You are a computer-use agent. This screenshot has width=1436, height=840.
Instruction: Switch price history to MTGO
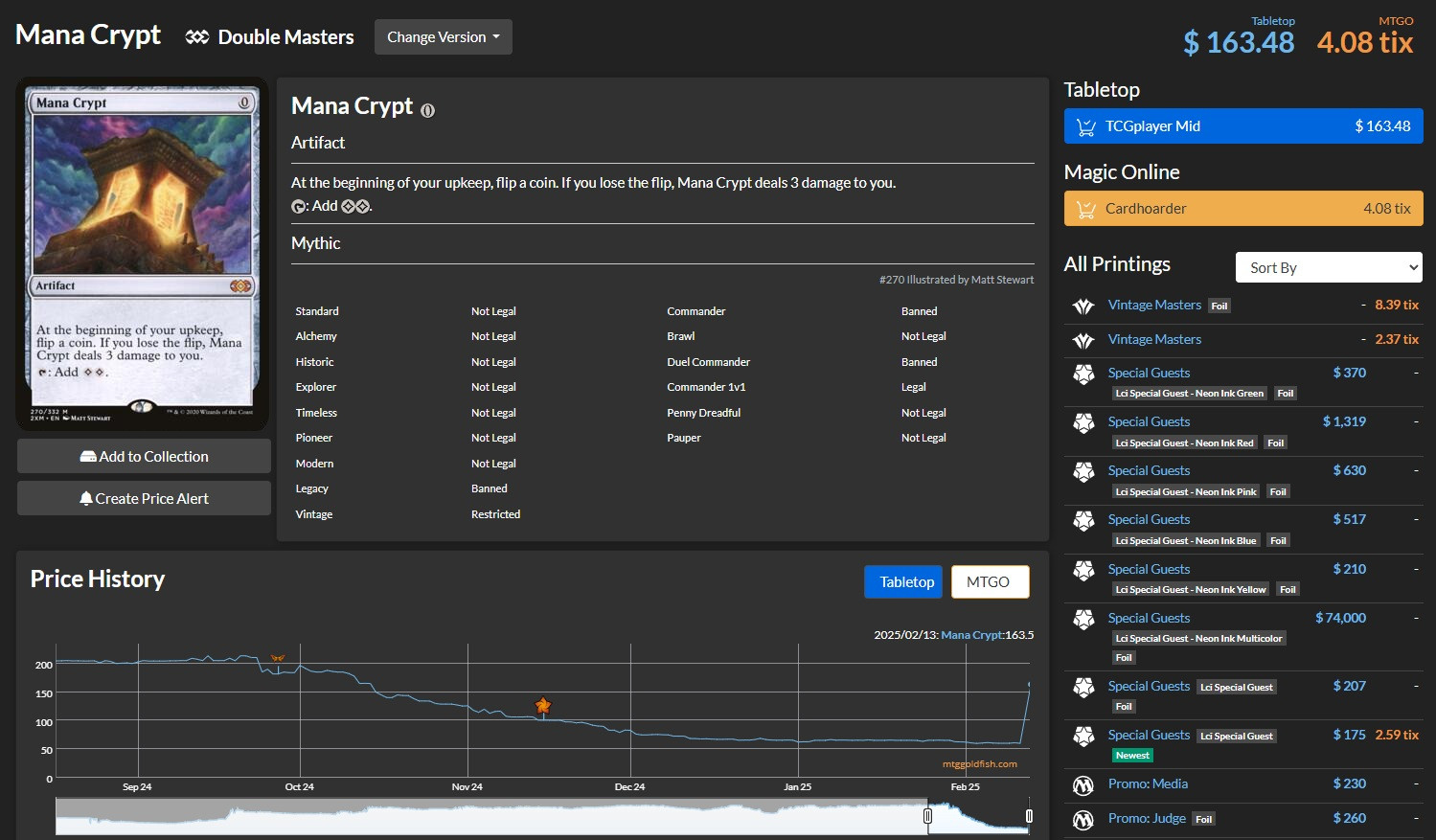coord(990,582)
